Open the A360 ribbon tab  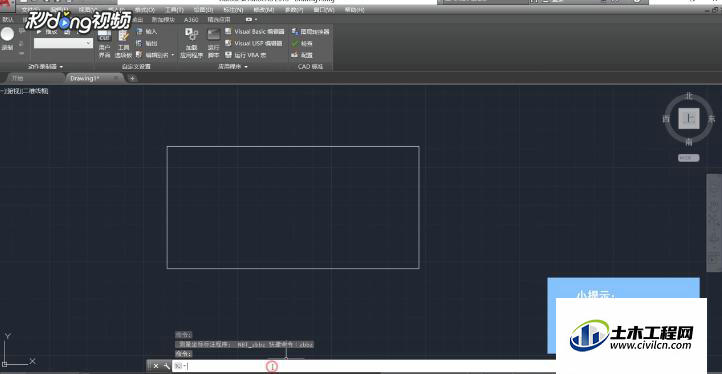[191, 20]
